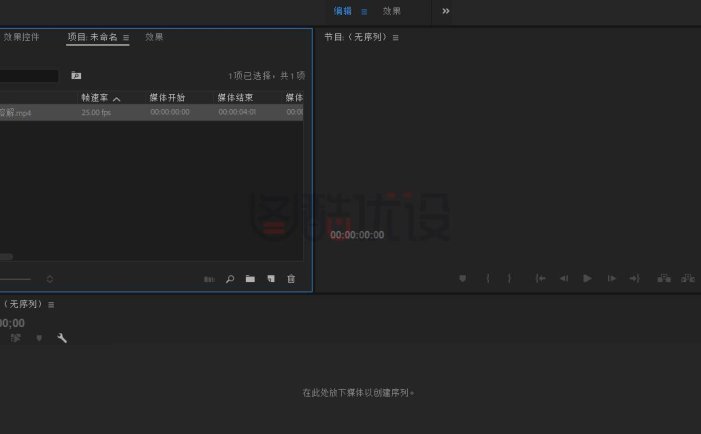
Task: Select the 项目: 未命名 panel tab
Action: click(93, 37)
